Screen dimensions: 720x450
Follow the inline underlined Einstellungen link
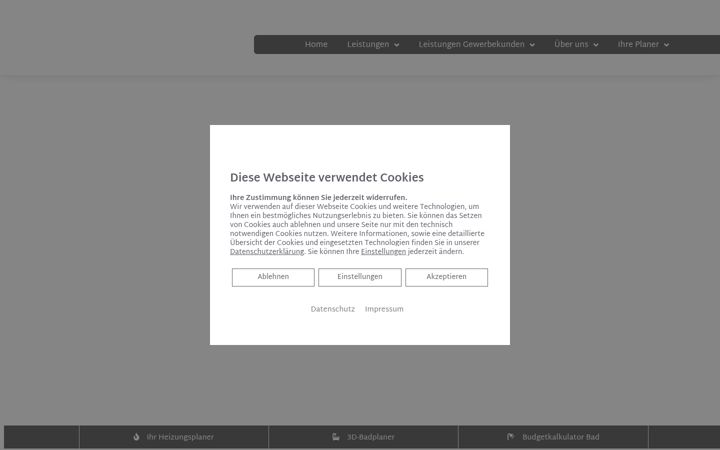pos(383,252)
